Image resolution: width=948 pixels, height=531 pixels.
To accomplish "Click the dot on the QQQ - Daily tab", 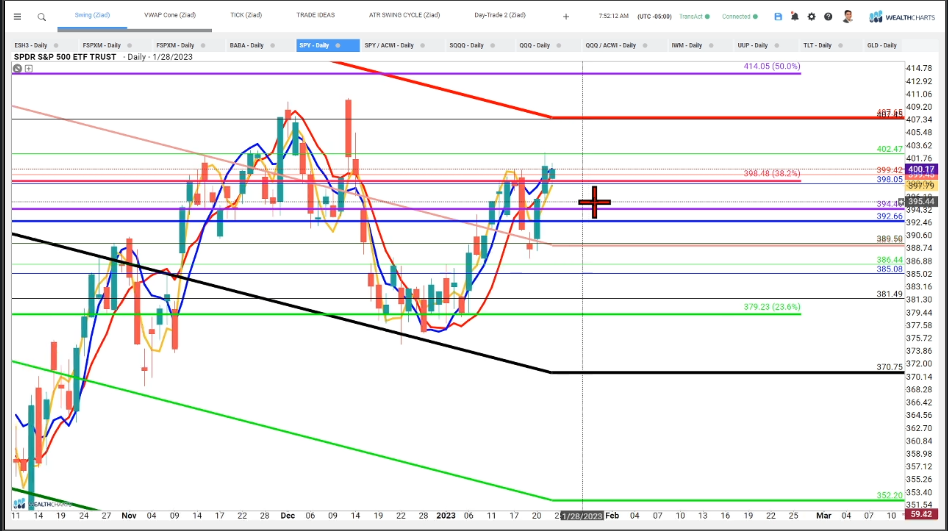I will point(559,45).
